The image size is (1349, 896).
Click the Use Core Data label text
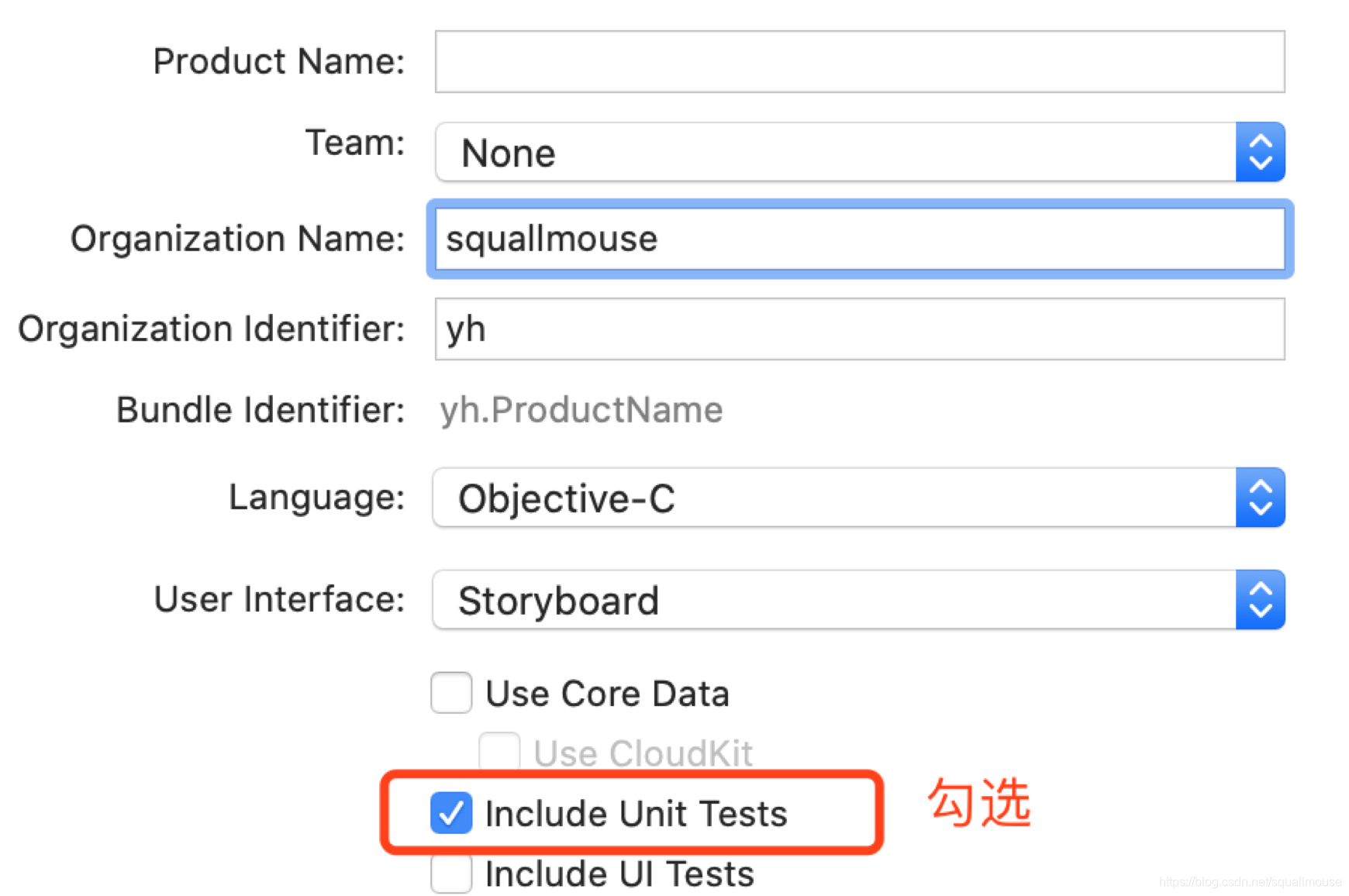point(607,694)
